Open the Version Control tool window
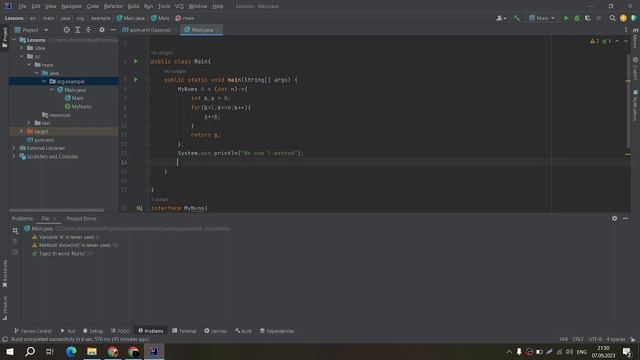 tap(32, 331)
